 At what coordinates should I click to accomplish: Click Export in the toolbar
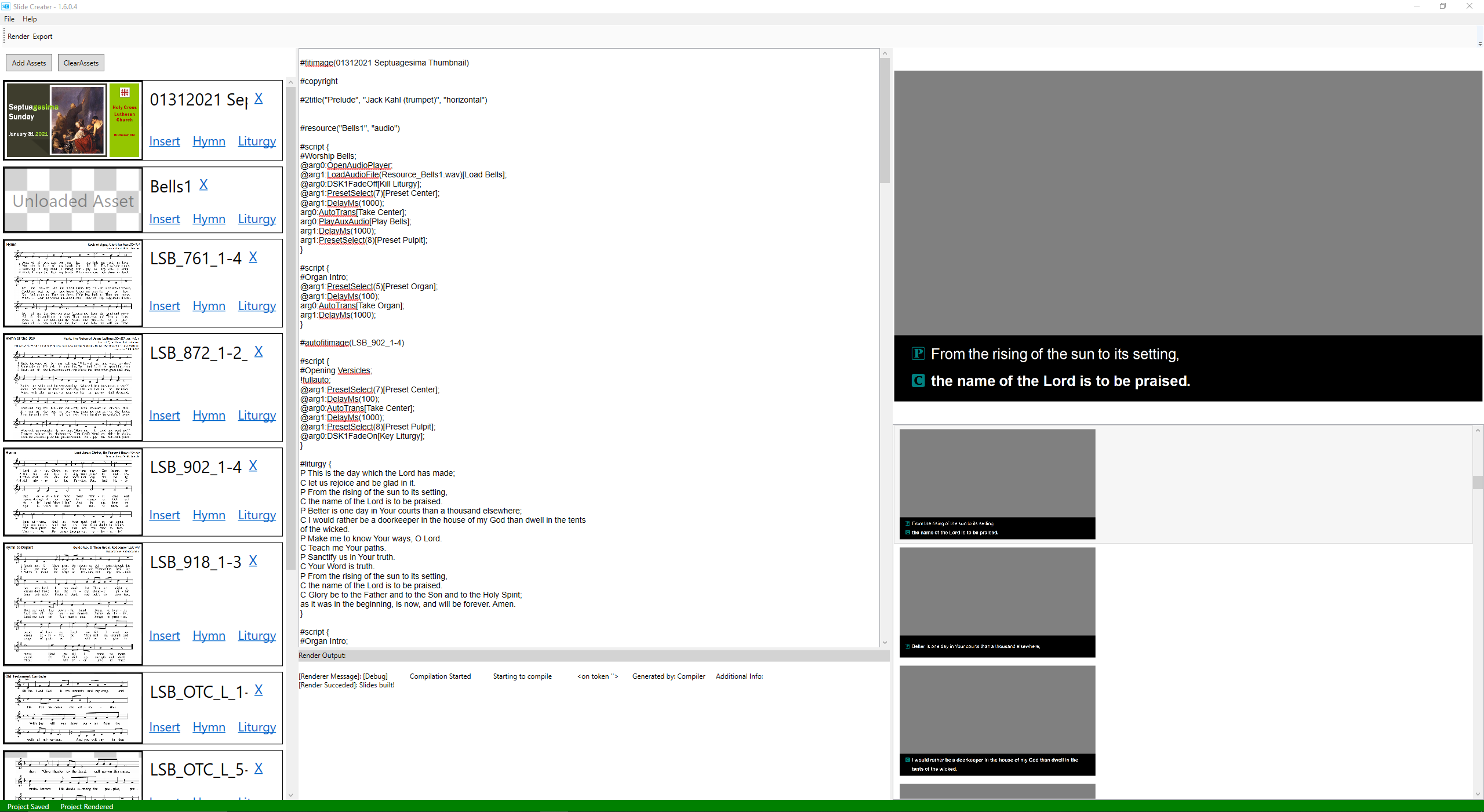tap(42, 36)
